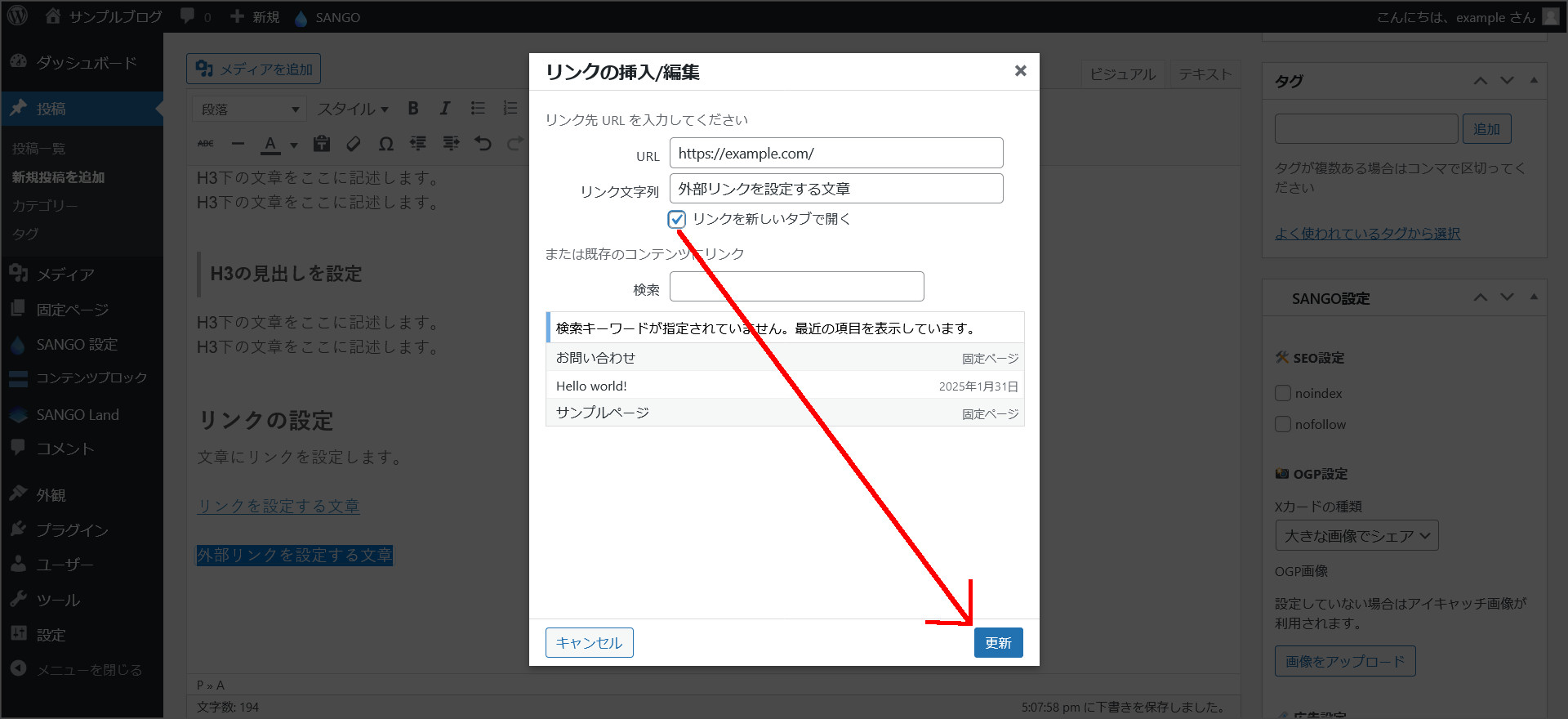This screenshot has width=1568, height=719.
Task: Click the キャンセル button
Action: (x=589, y=643)
